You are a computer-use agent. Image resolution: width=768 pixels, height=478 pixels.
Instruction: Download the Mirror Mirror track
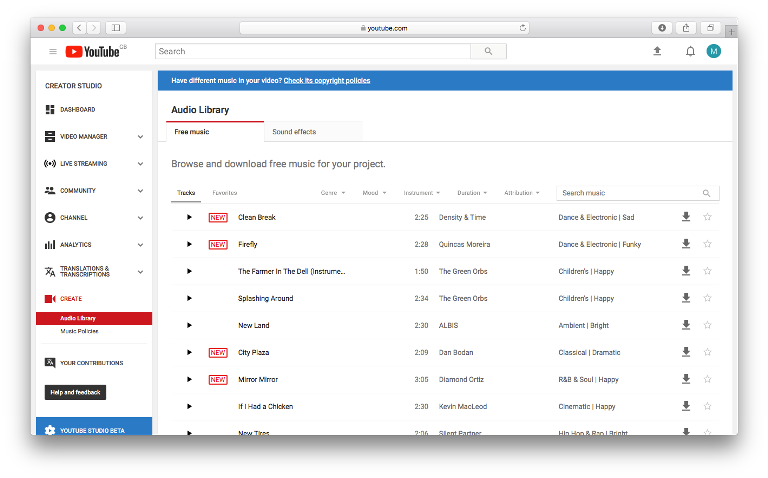(x=686, y=379)
